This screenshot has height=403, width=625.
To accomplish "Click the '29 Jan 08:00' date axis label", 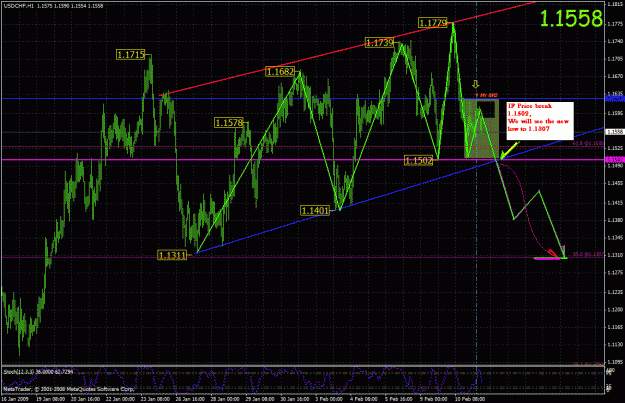I will (x=259, y=399).
